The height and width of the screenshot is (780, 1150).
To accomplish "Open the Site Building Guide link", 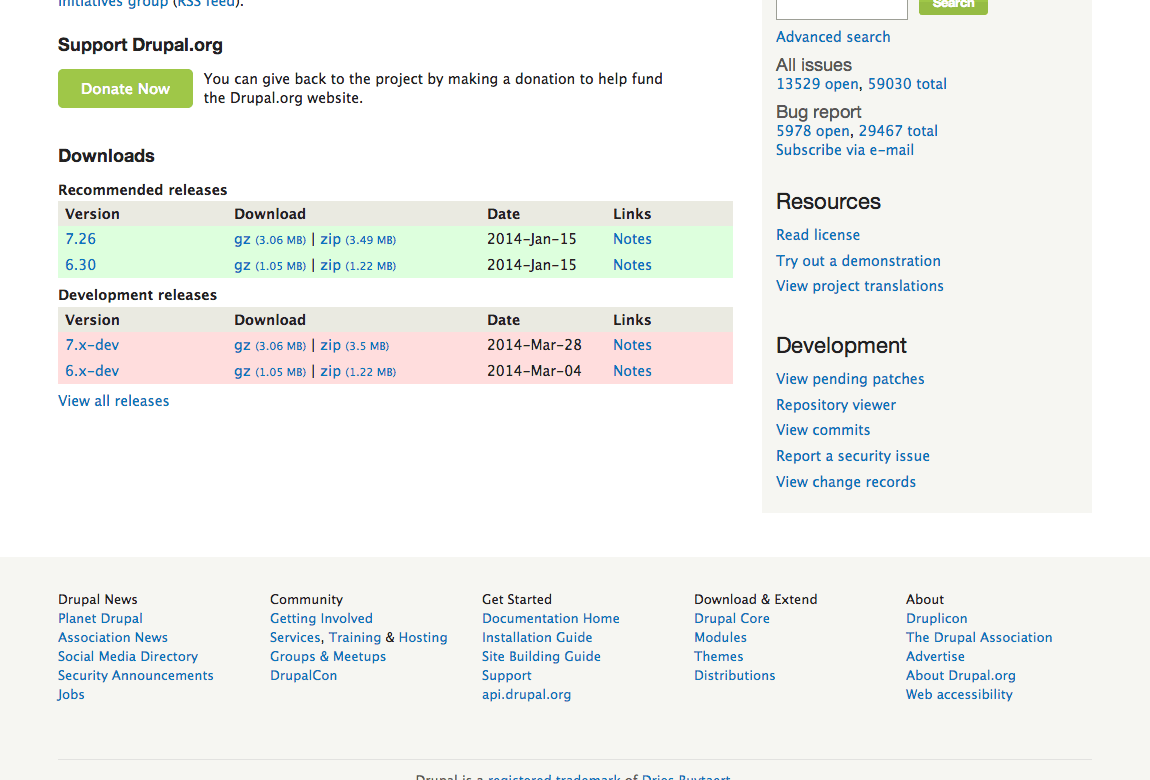I will tap(541, 656).
